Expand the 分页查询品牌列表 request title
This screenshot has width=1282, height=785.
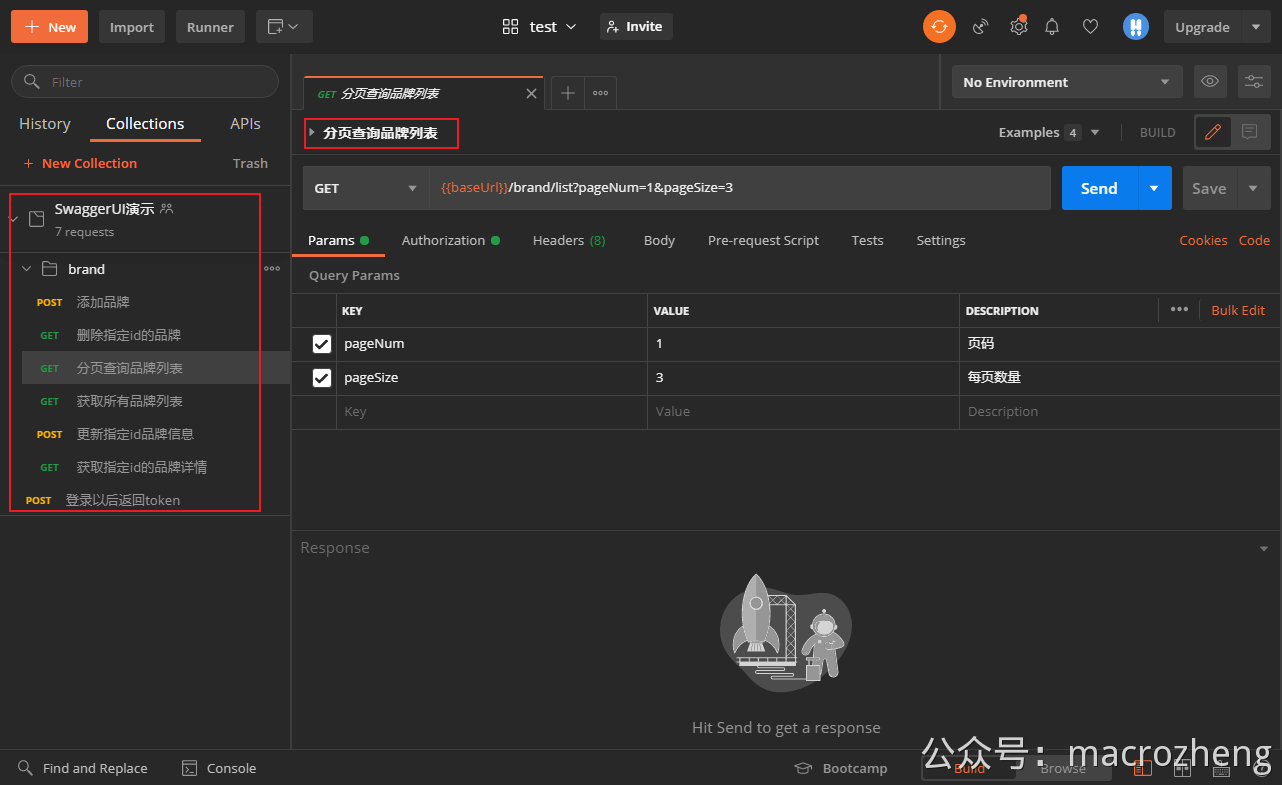click(x=312, y=133)
